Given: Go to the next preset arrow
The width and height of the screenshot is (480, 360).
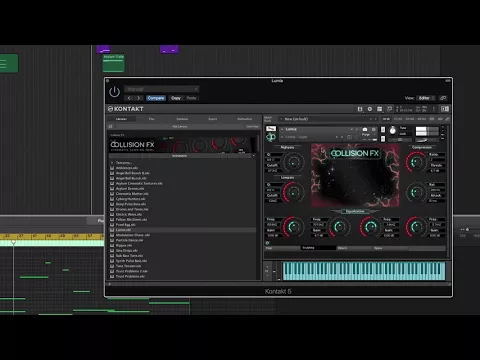Looking at the screenshot, I should click(138, 98).
